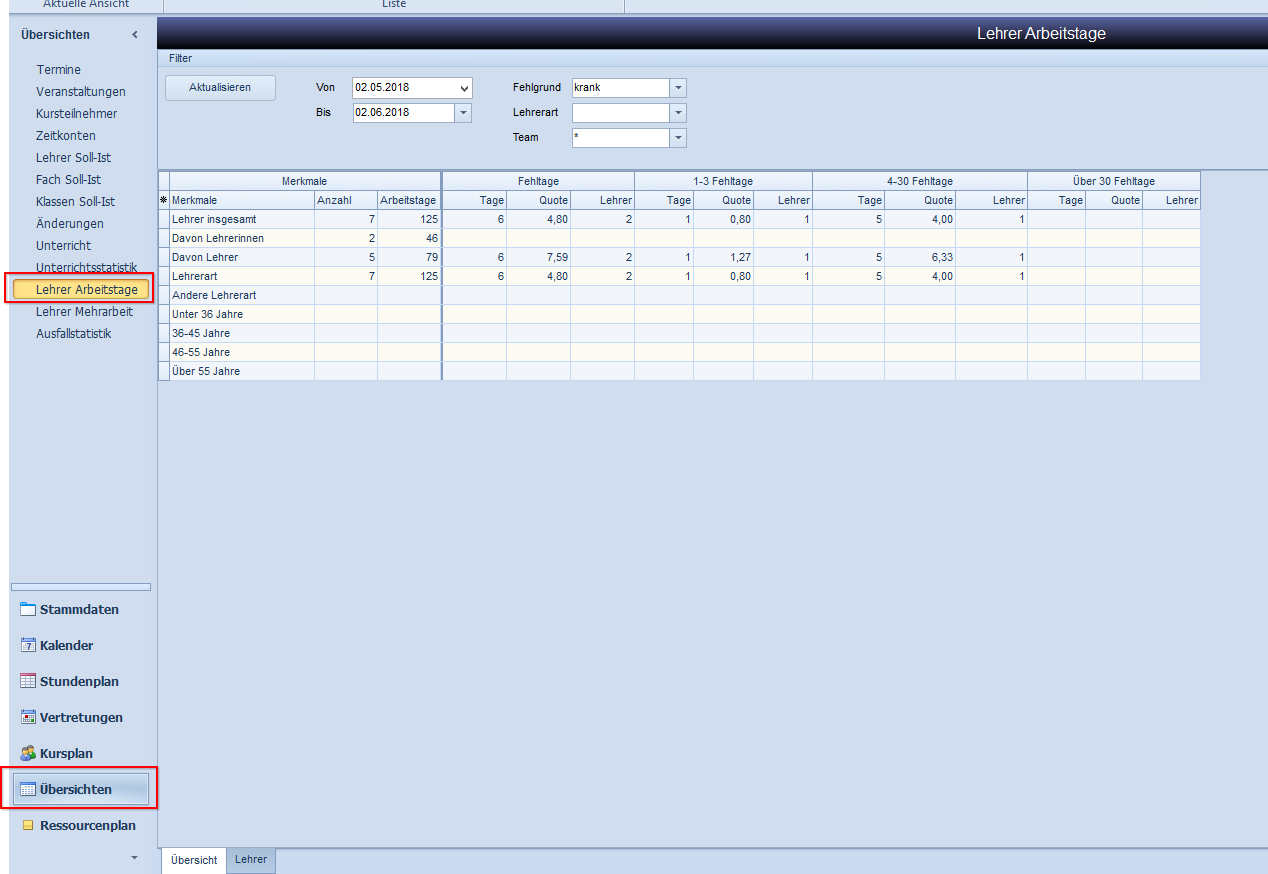The width and height of the screenshot is (1268, 874).
Task: Click the Stammdaten folder icon
Action: 28,609
